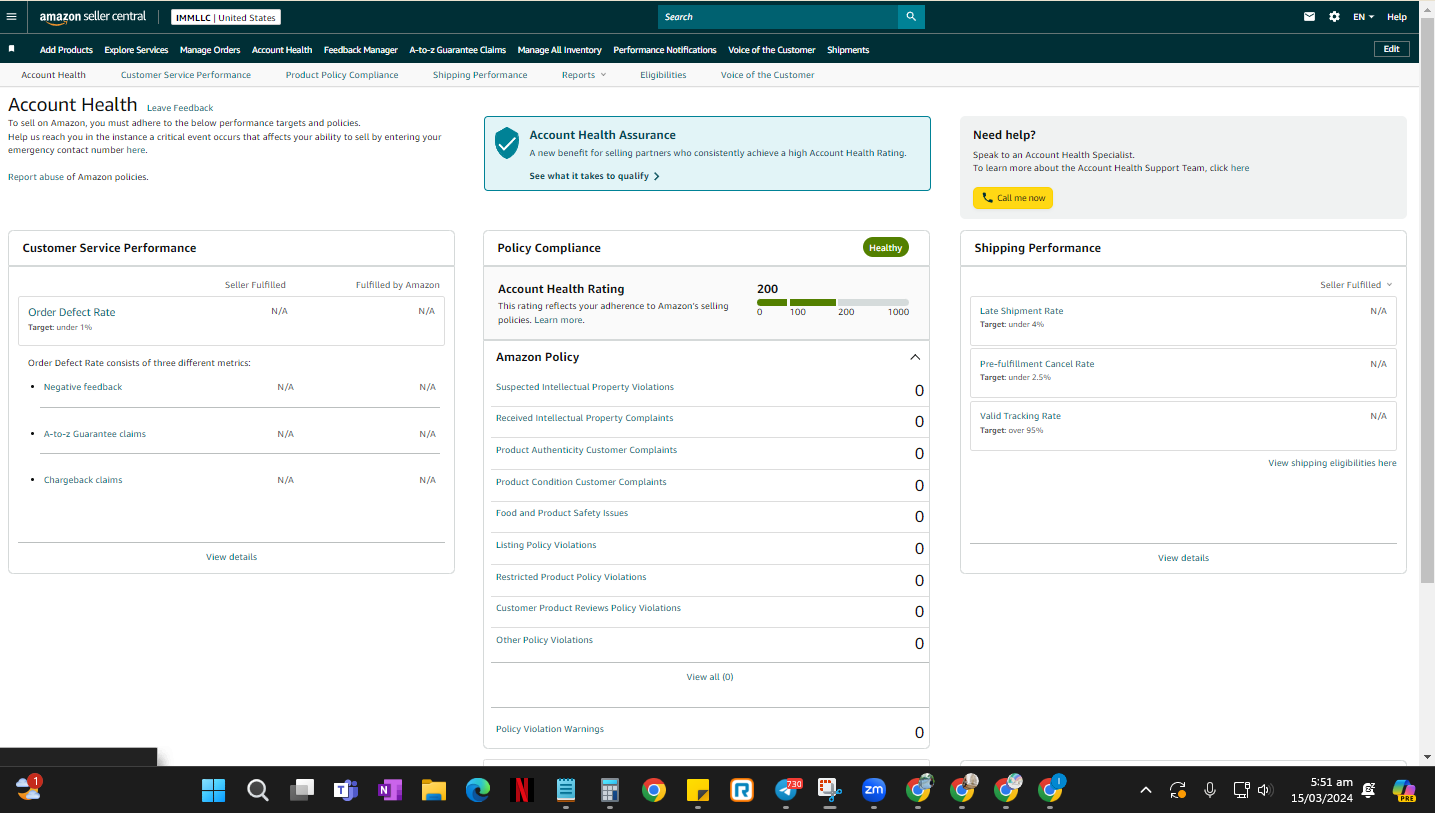
Task: Open A-to-z Guarantee claims metric link
Action: click(95, 434)
